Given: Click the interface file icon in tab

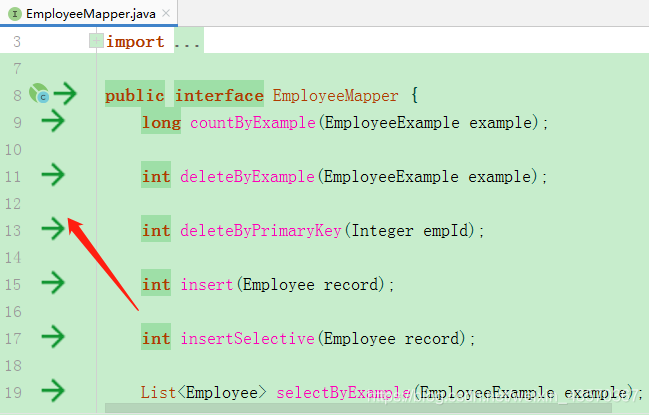Looking at the screenshot, I should [x=15, y=14].
